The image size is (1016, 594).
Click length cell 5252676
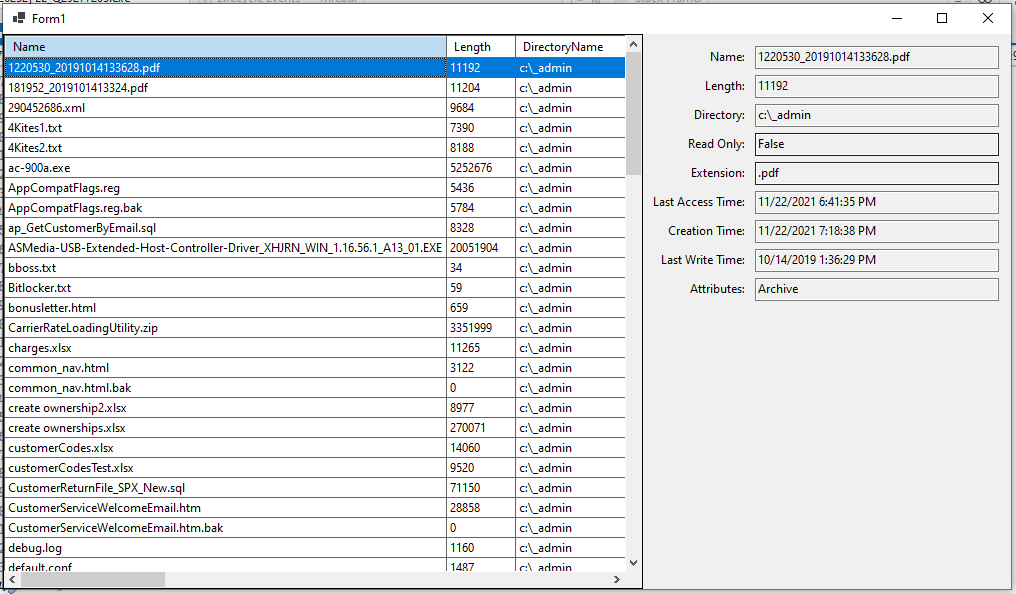click(481, 168)
